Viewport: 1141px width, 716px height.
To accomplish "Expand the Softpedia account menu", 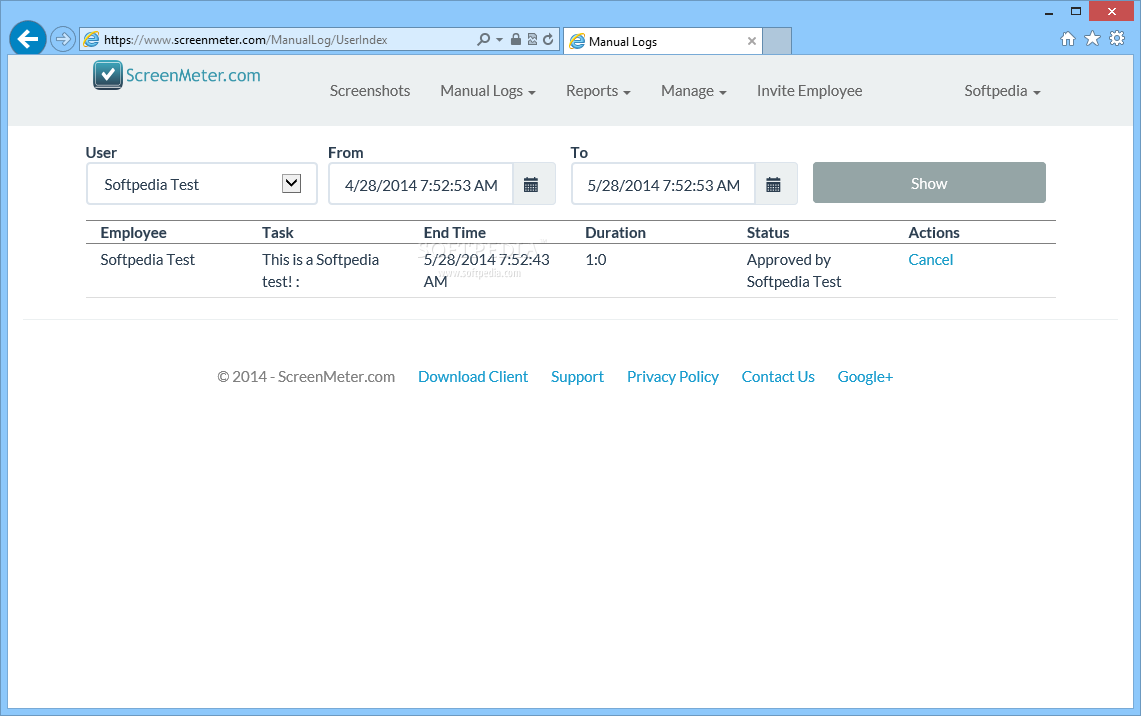I will [1002, 91].
